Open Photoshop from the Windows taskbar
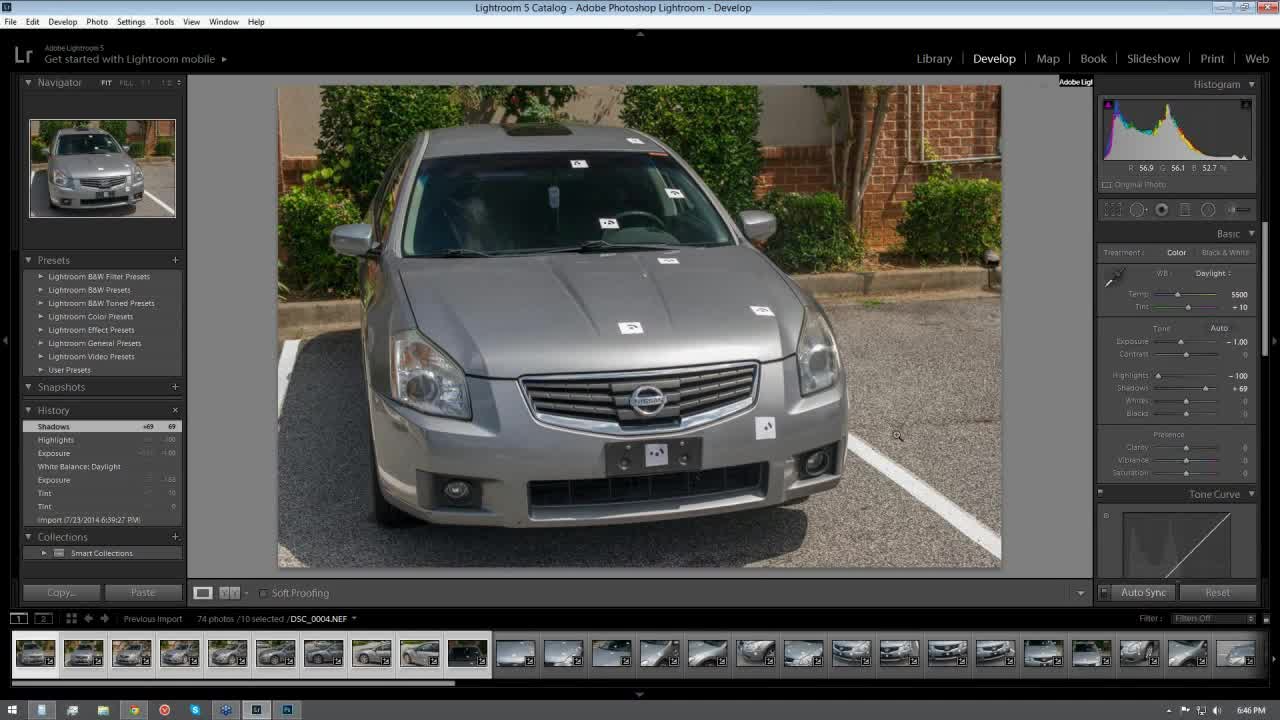 pos(287,710)
